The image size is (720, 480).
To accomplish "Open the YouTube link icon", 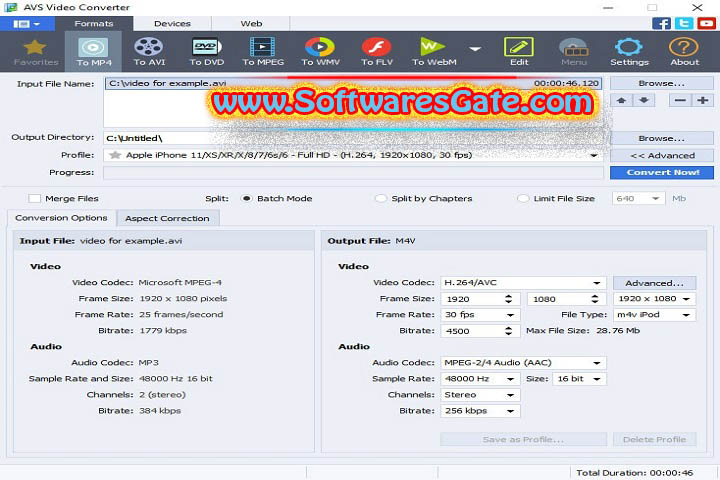I will click(706, 23).
